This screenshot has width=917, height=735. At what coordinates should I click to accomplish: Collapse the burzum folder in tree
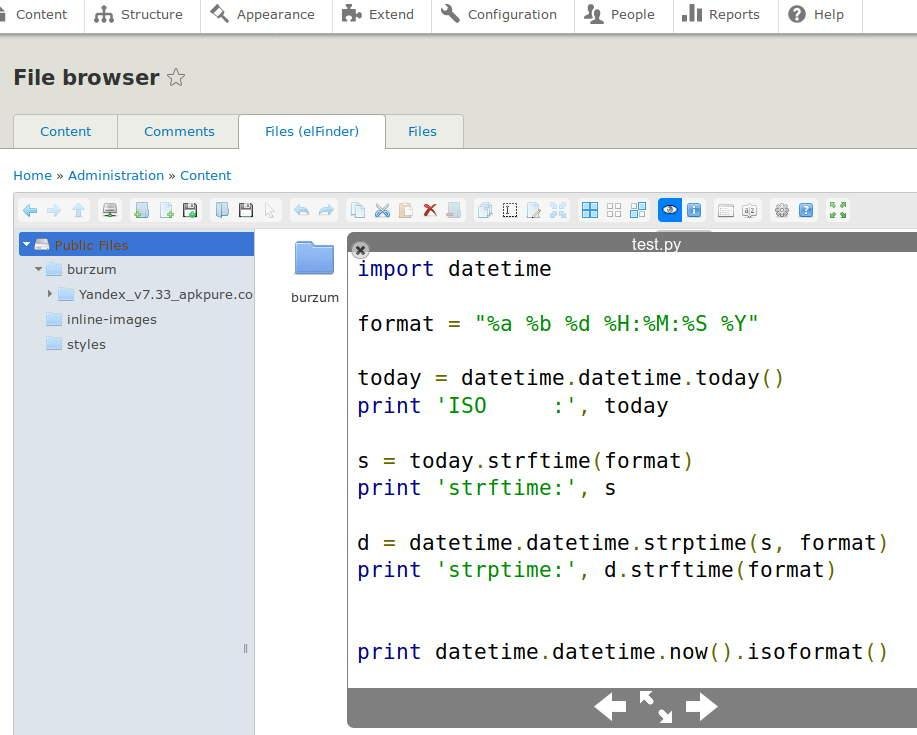point(39,269)
